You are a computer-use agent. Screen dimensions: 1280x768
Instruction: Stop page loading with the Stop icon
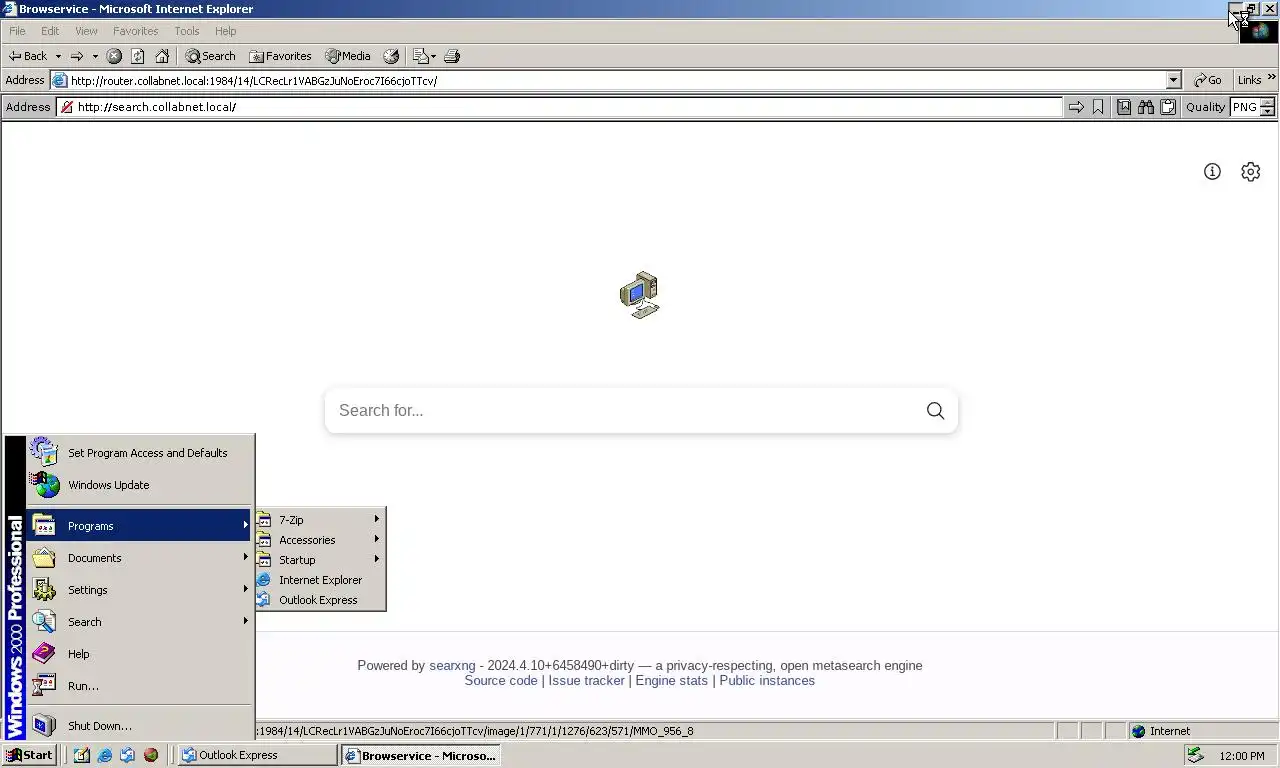[114, 56]
